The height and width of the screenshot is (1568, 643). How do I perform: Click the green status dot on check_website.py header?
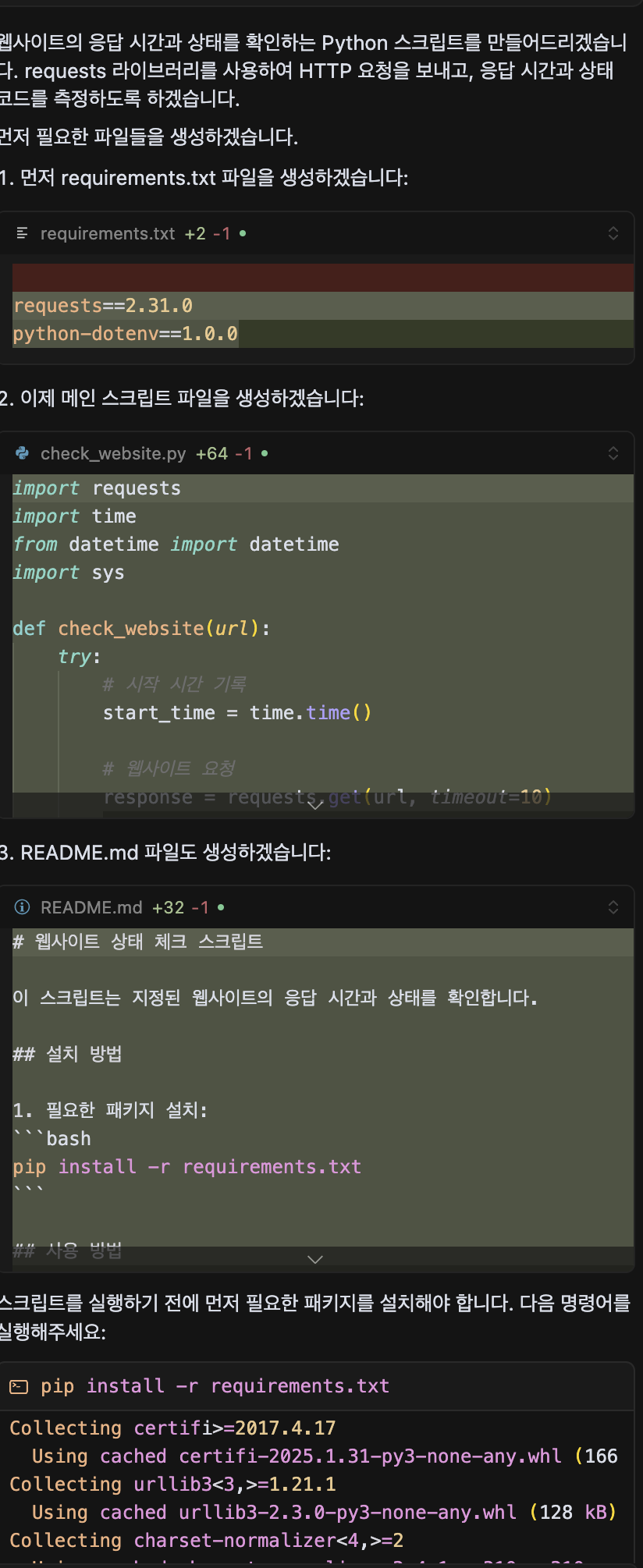pos(265,452)
